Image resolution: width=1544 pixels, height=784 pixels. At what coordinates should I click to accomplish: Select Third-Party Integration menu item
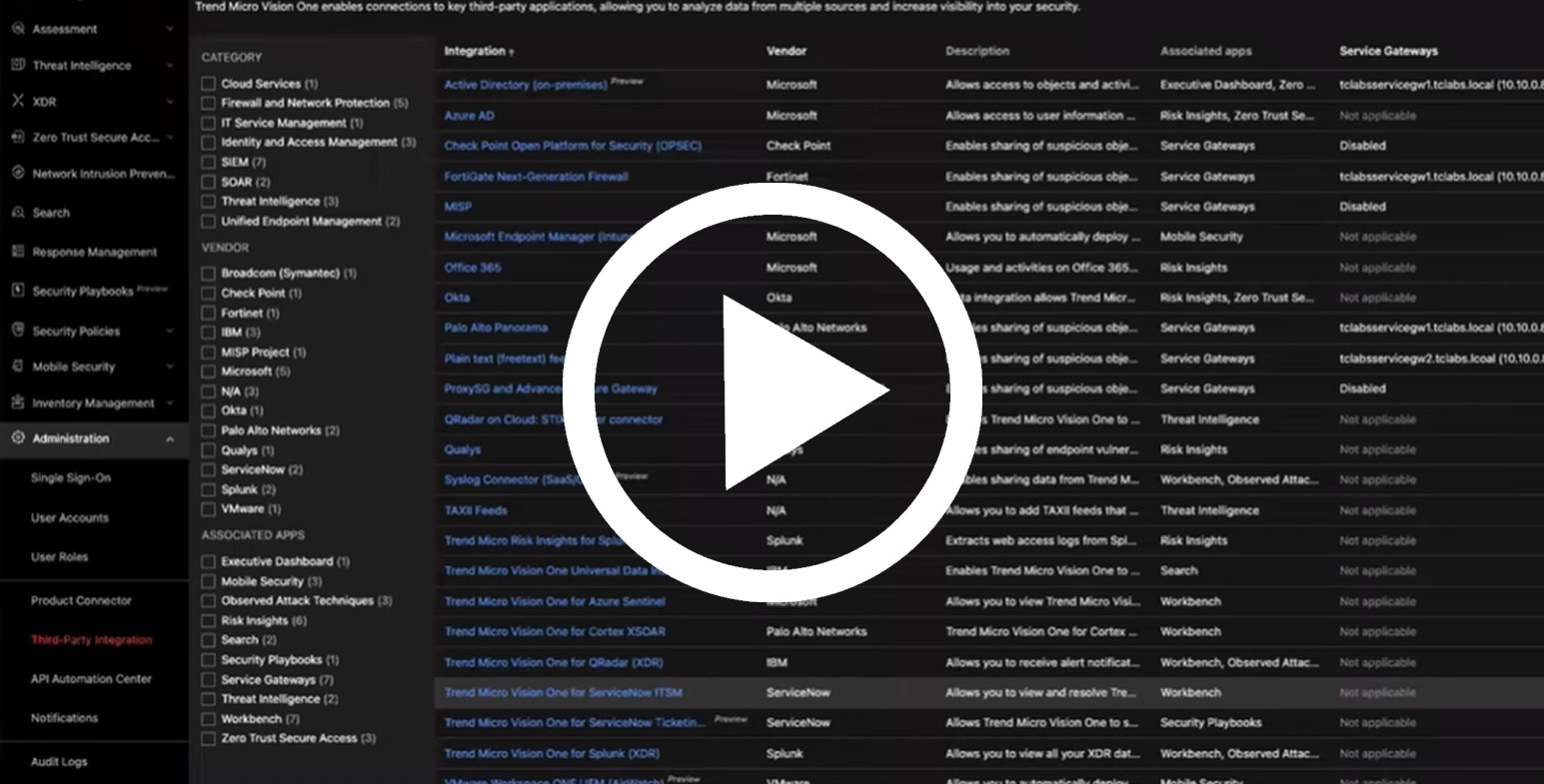tap(92, 640)
